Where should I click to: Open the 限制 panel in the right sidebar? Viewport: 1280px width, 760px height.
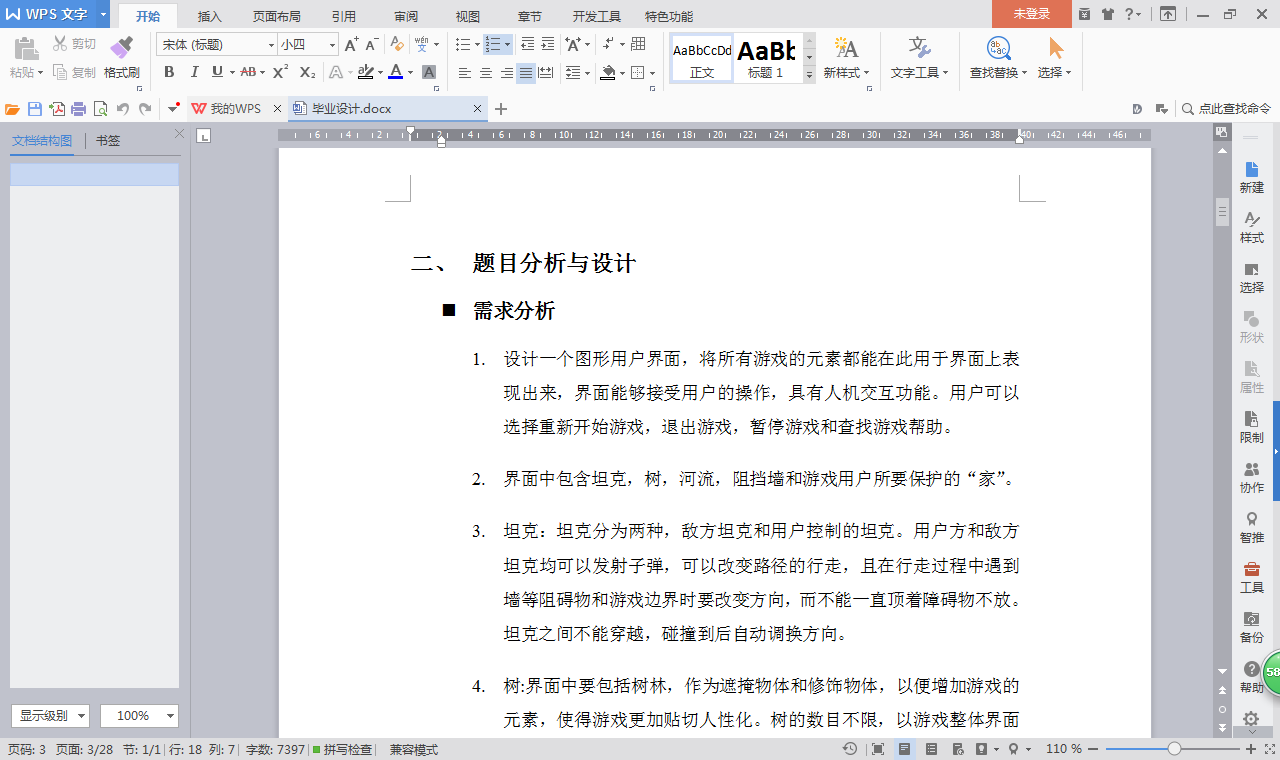click(x=1251, y=428)
